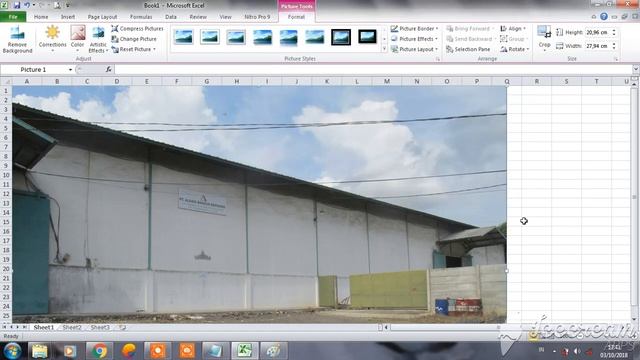Expand the formula bar
This screenshot has height=360, width=640.
(x=636, y=69)
